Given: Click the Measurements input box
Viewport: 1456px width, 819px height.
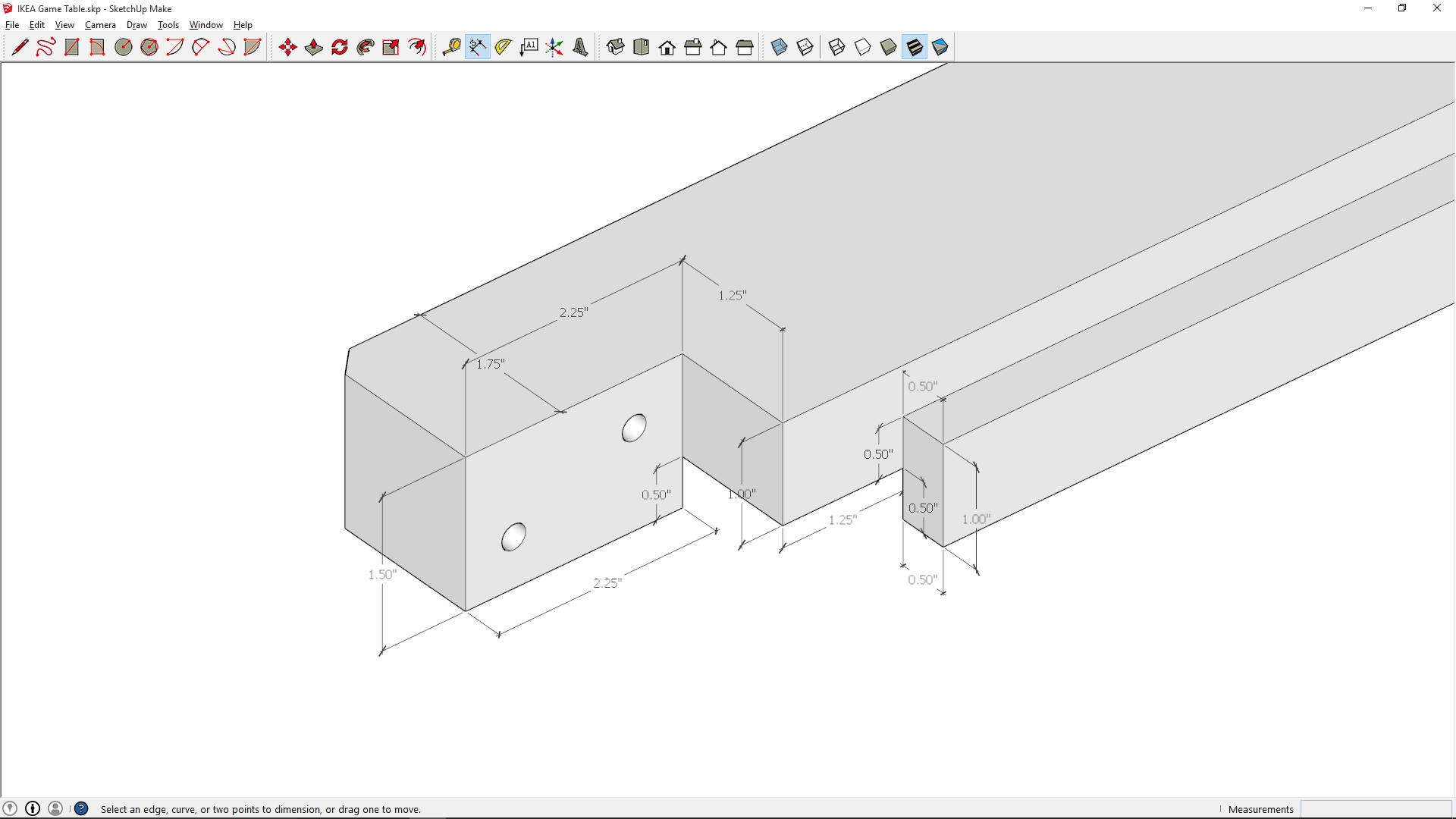Looking at the screenshot, I should pos(1376,809).
